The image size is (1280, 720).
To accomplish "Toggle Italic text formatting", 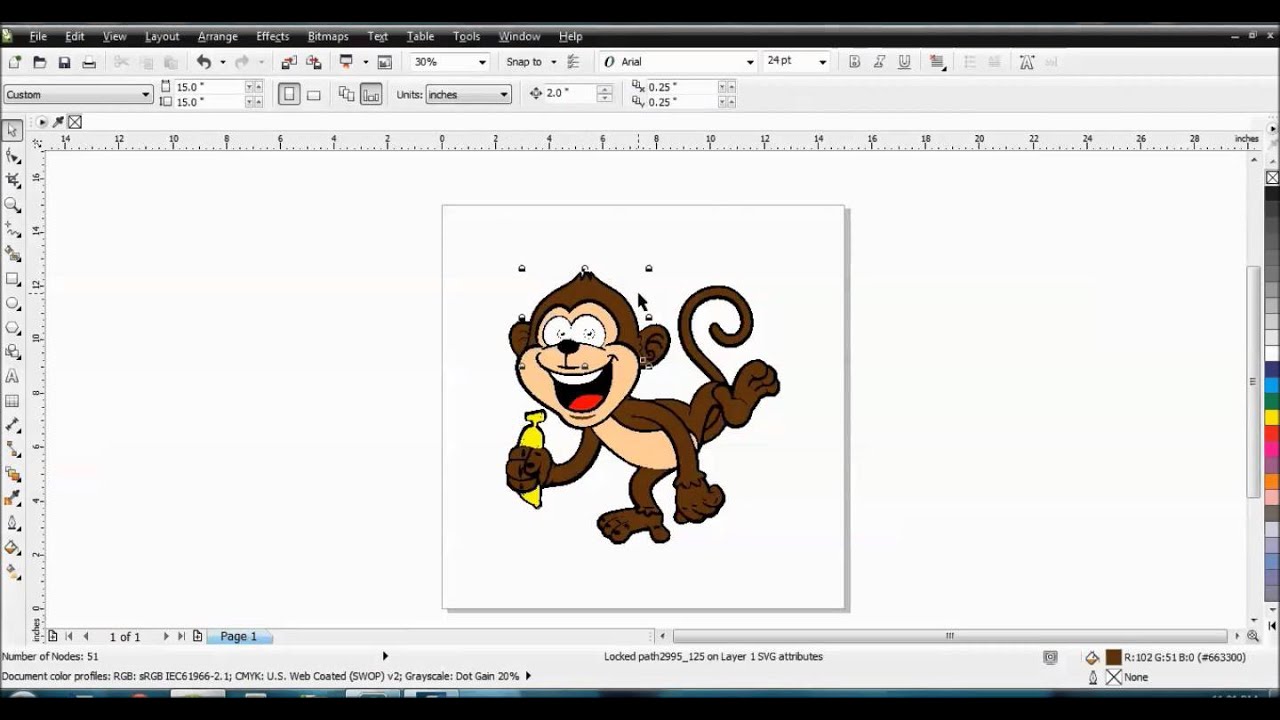I will click(879, 62).
